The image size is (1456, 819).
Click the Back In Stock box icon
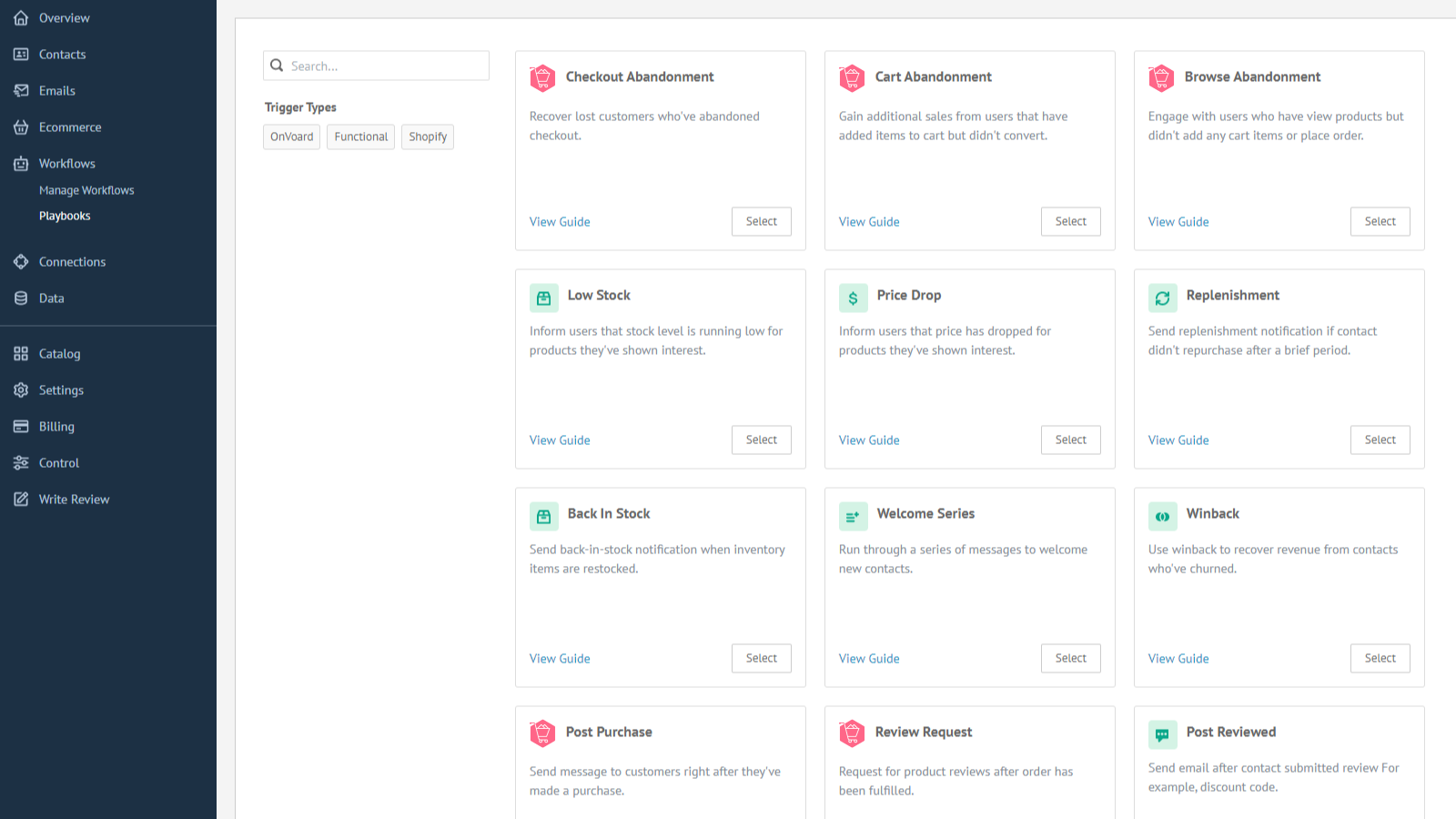[x=544, y=516]
